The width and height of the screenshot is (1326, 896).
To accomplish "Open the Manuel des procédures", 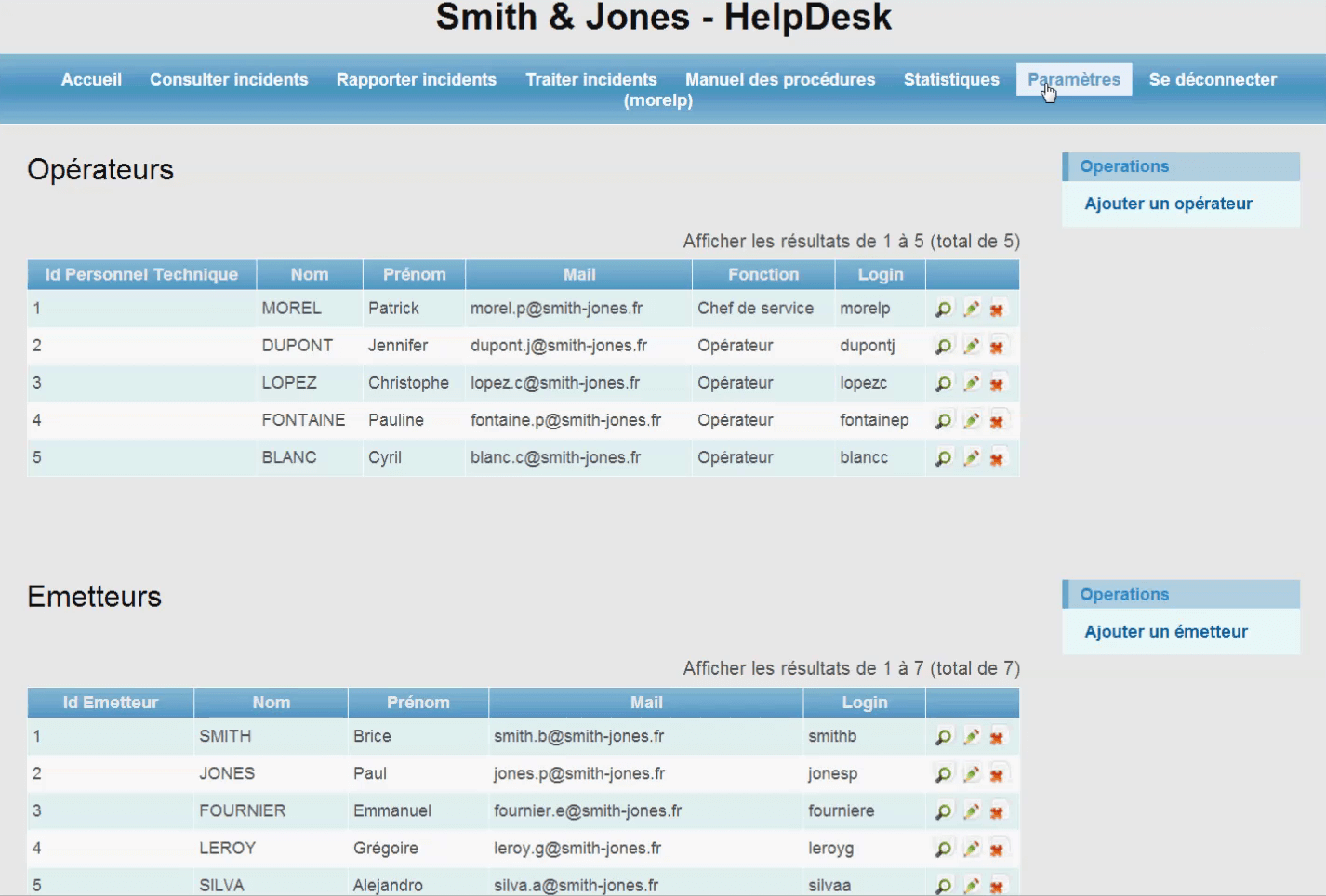I will (779, 80).
